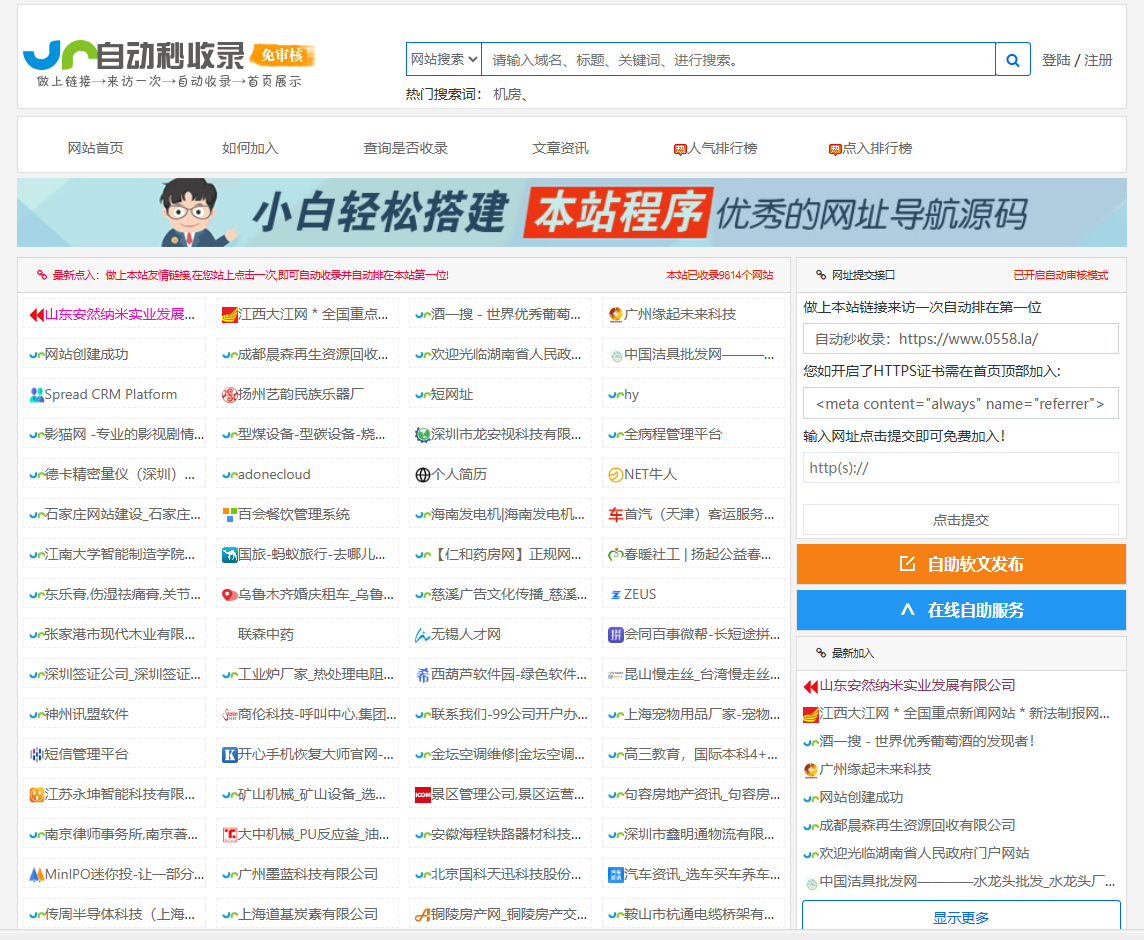Click the 深圳市龙安视科技 favicon
1144x940 pixels.
click(422, 435)
